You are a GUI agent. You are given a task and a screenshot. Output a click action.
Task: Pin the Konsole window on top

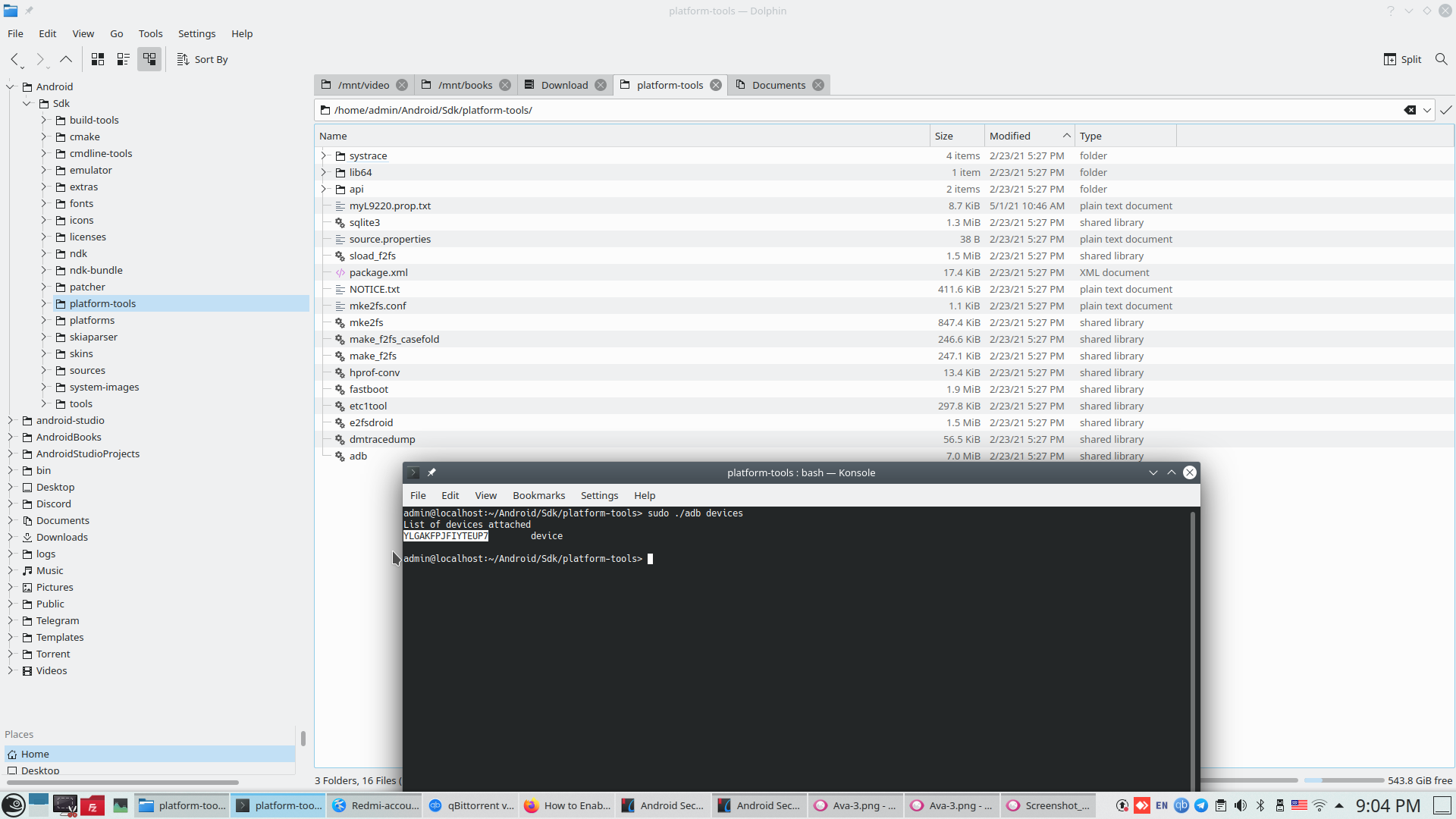click(x=431, y=472)
